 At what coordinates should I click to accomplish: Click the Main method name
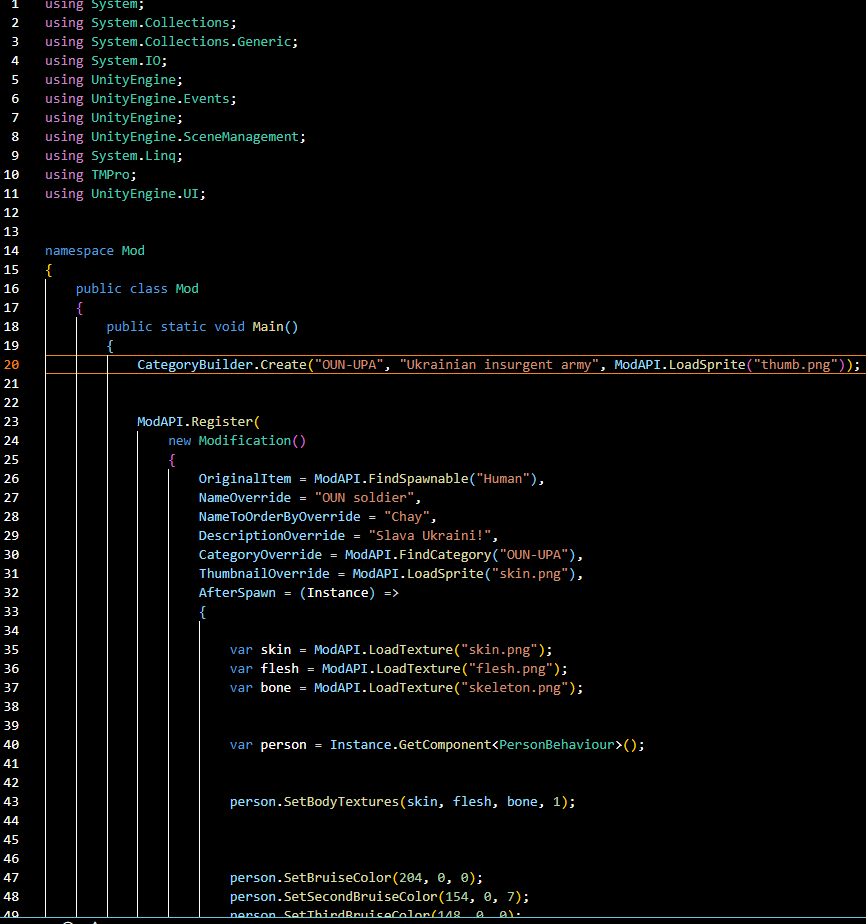pyautogui.click(x=267, y=327)
